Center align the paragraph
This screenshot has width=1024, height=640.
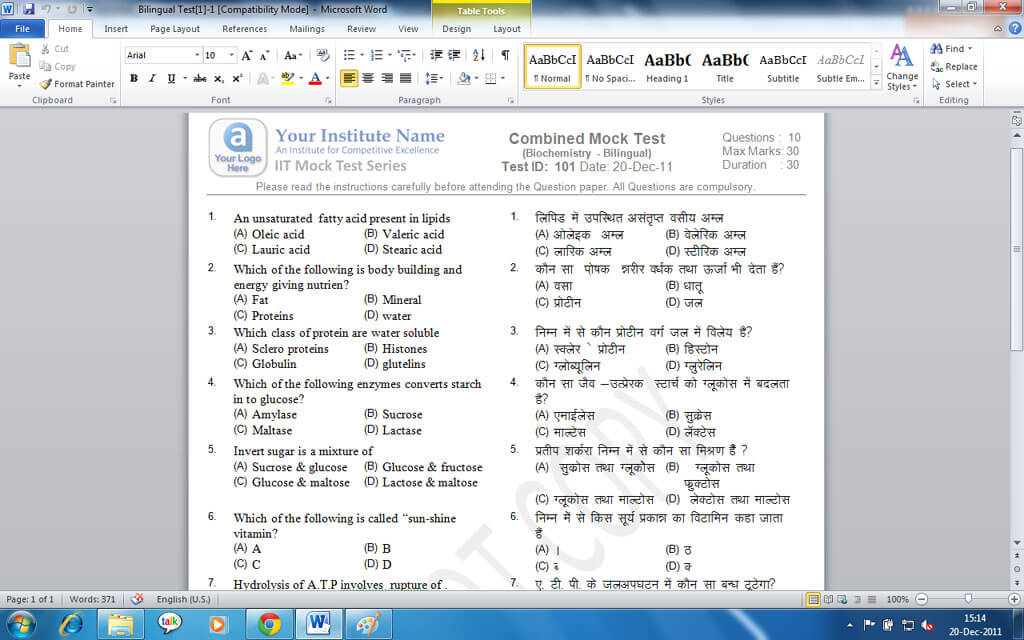point(368,78)
